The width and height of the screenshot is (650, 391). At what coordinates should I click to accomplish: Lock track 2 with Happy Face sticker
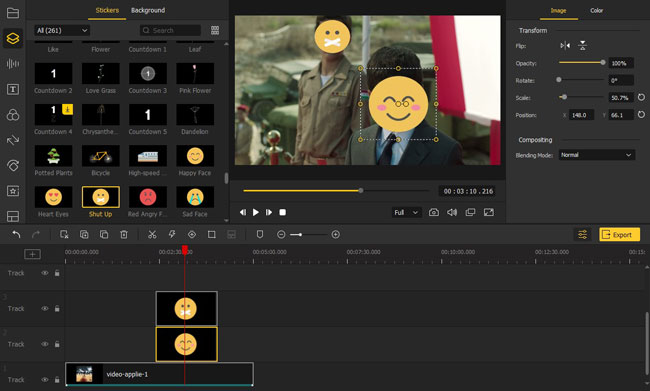pos(57,344)
